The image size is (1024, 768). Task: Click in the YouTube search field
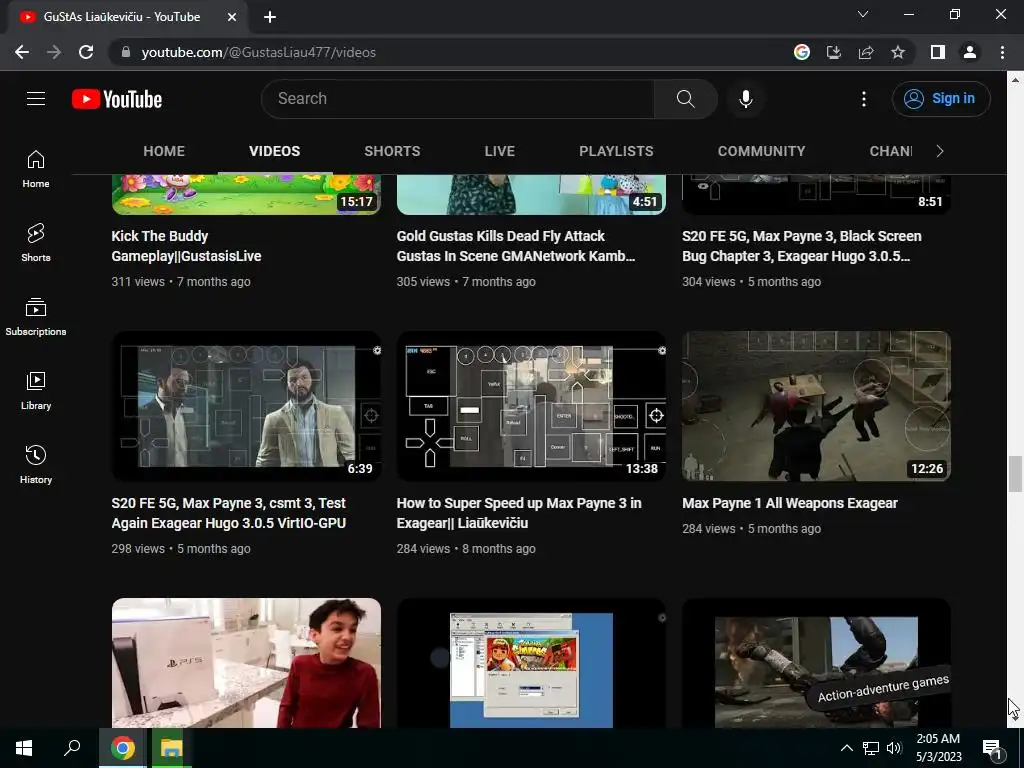(457, 99)
